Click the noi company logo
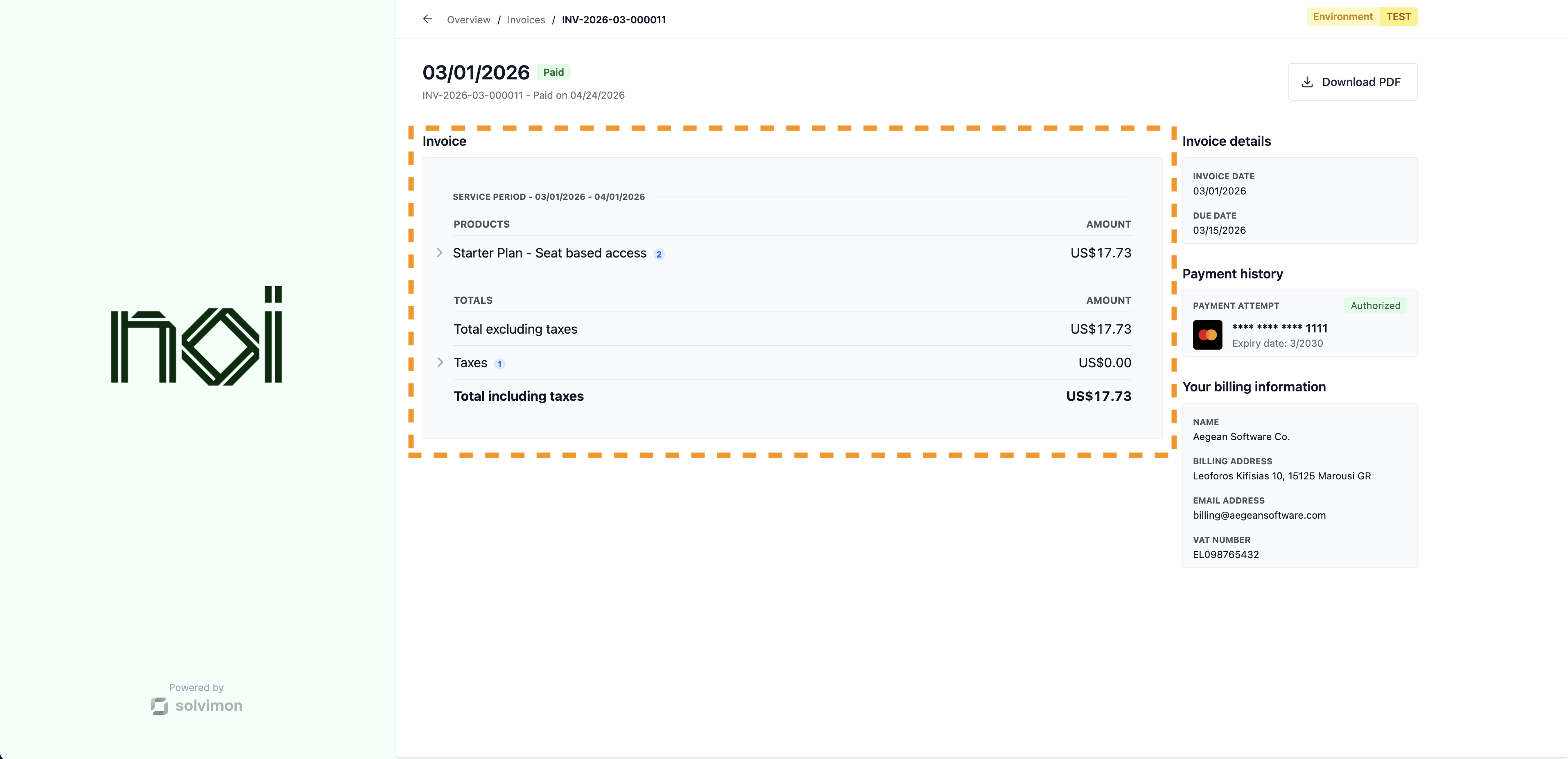 coord(197,335)
